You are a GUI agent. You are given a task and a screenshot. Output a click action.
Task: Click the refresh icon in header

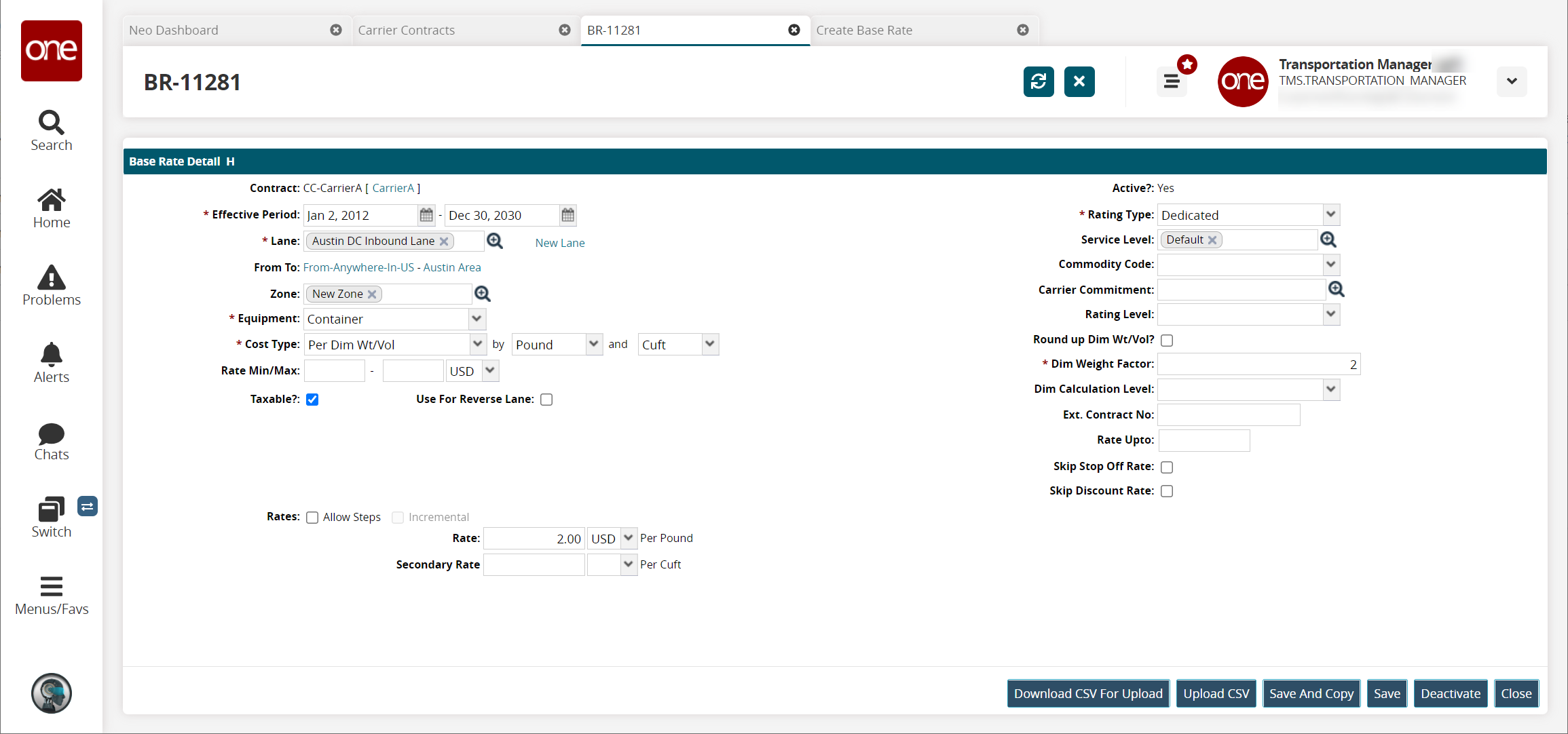pos(1038,82)
